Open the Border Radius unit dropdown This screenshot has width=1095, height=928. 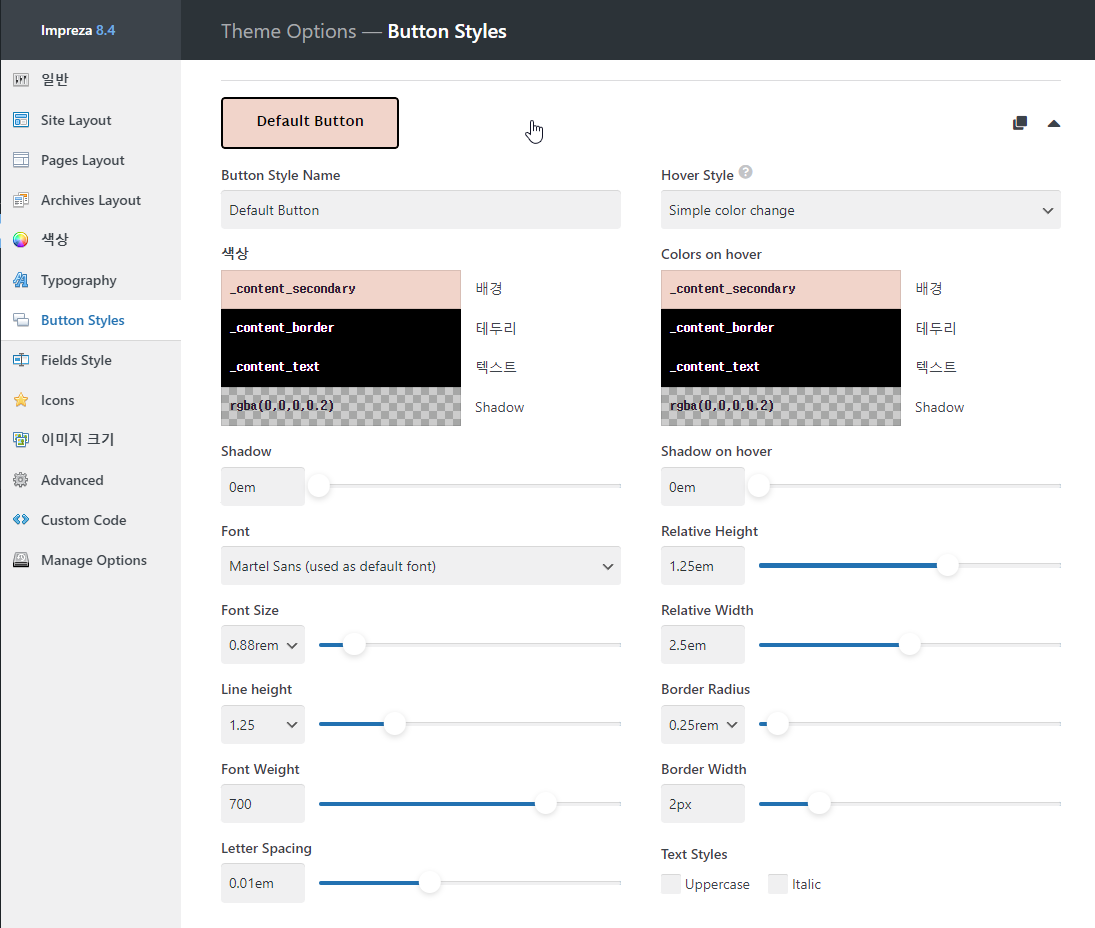pos(703,725)
